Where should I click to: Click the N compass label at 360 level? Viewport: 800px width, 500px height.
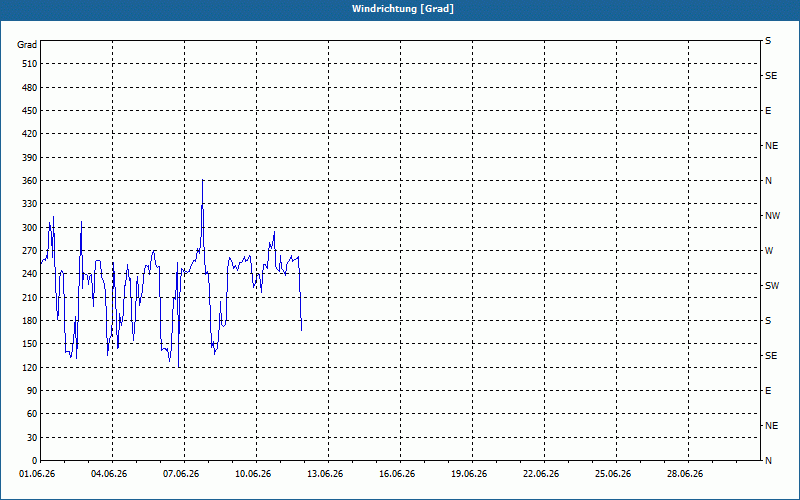[x=768, y=181]
